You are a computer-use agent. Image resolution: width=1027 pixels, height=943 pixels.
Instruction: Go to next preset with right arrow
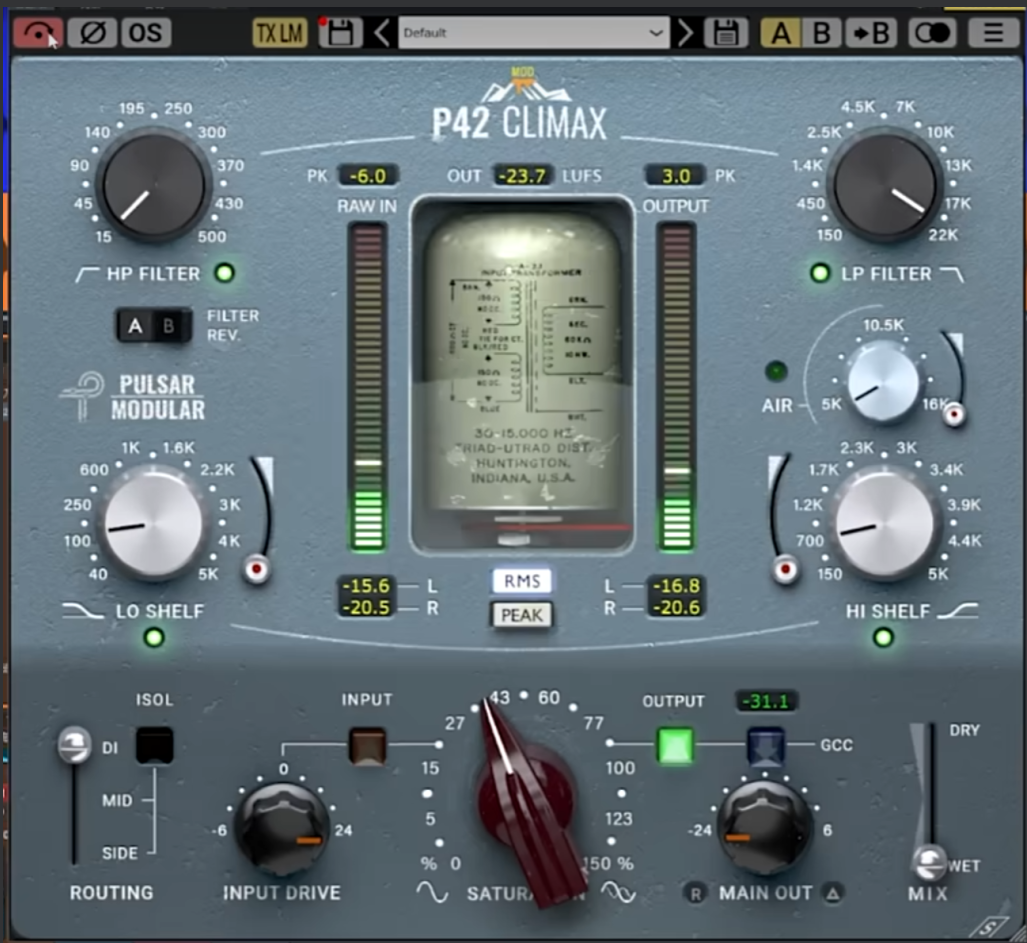tap(685, 33)
